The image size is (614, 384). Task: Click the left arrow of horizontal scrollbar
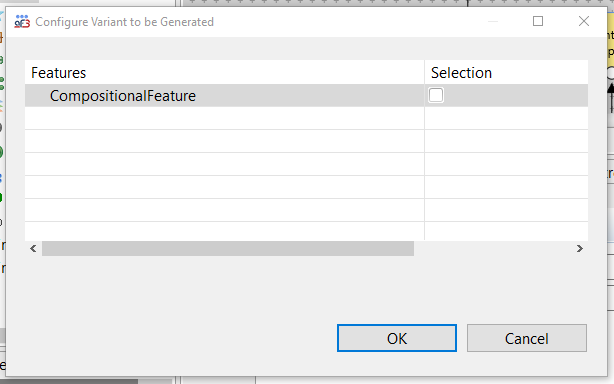click(x=33, y=249)
